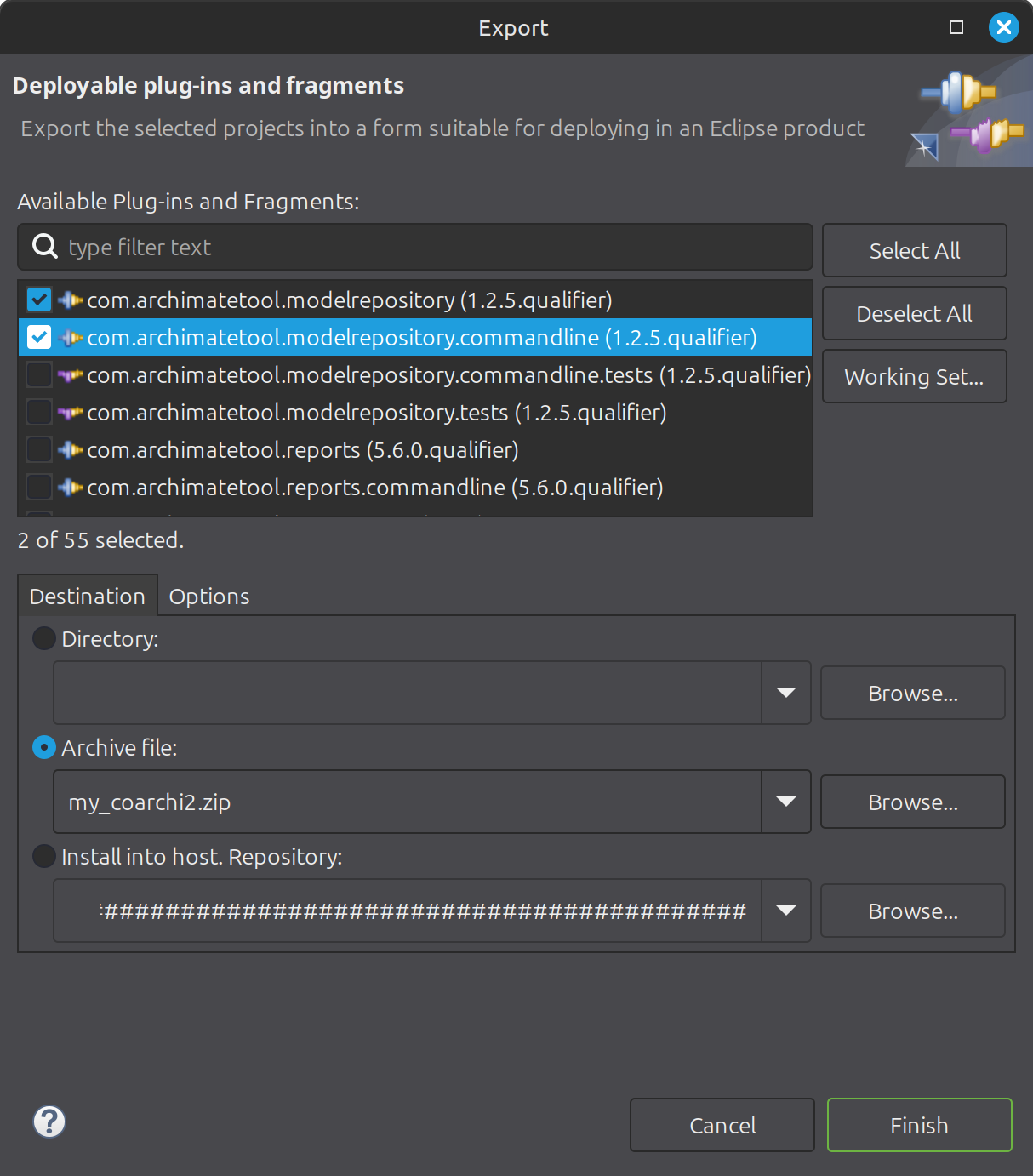Click the plug-in icon beside modelrepository.commandline (non-tests)
The image size is (1033, 1176).
(x=71, y=338)
